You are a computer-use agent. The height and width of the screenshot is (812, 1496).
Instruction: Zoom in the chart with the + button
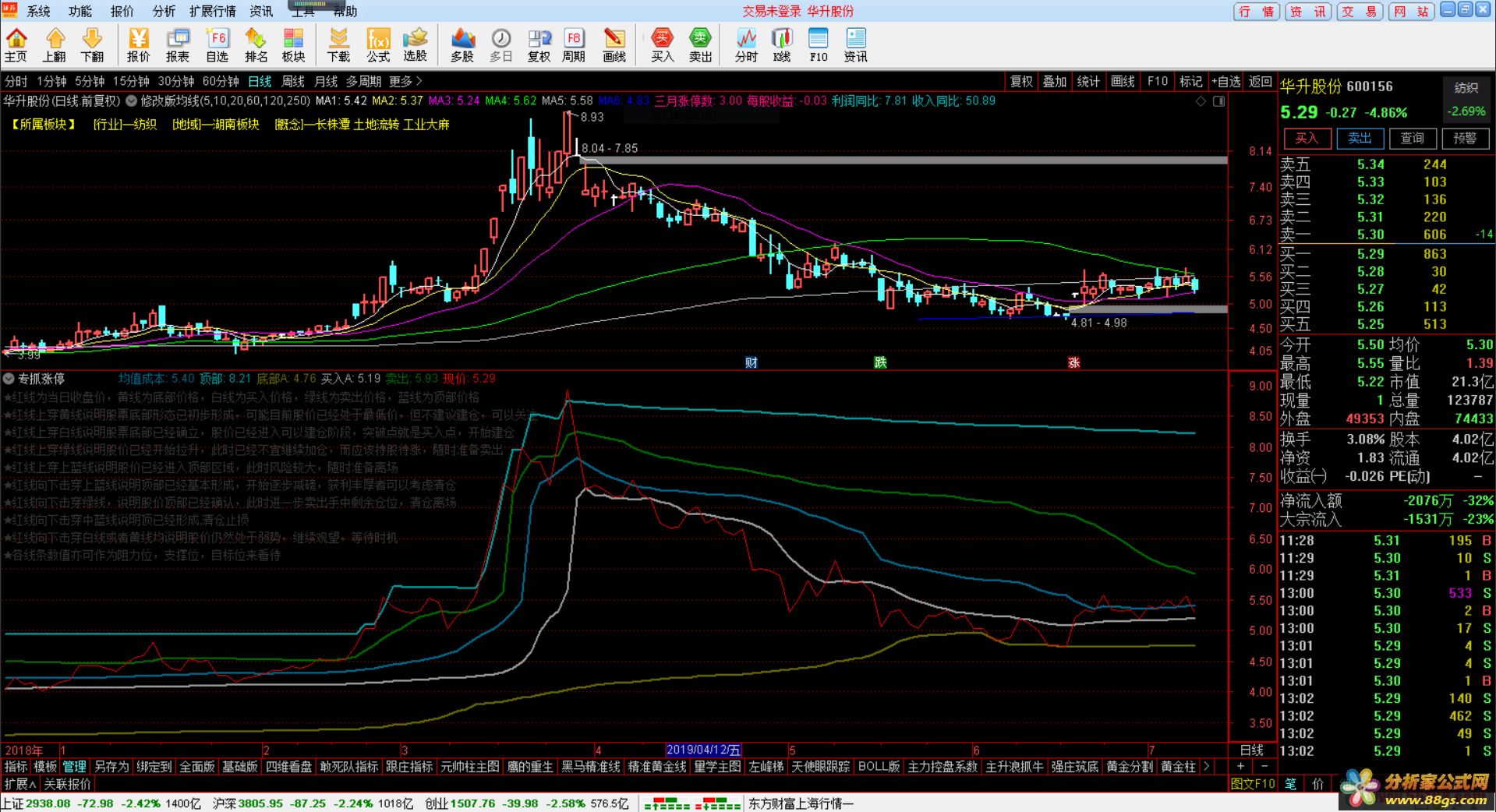pyautogui.click(x=1240, y=767)
